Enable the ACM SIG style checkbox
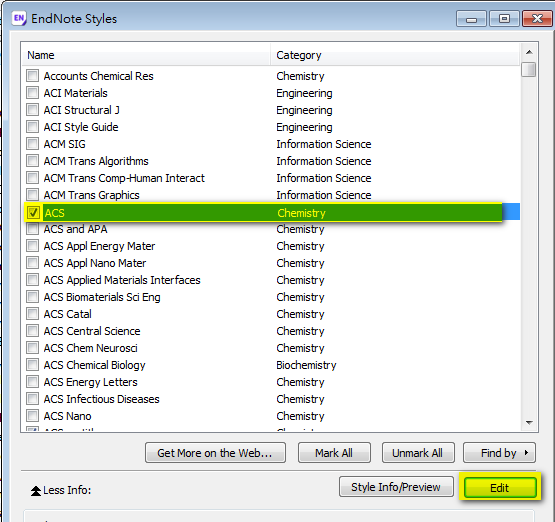This screenshot has width=555, height=522. [x=33, y=144]
